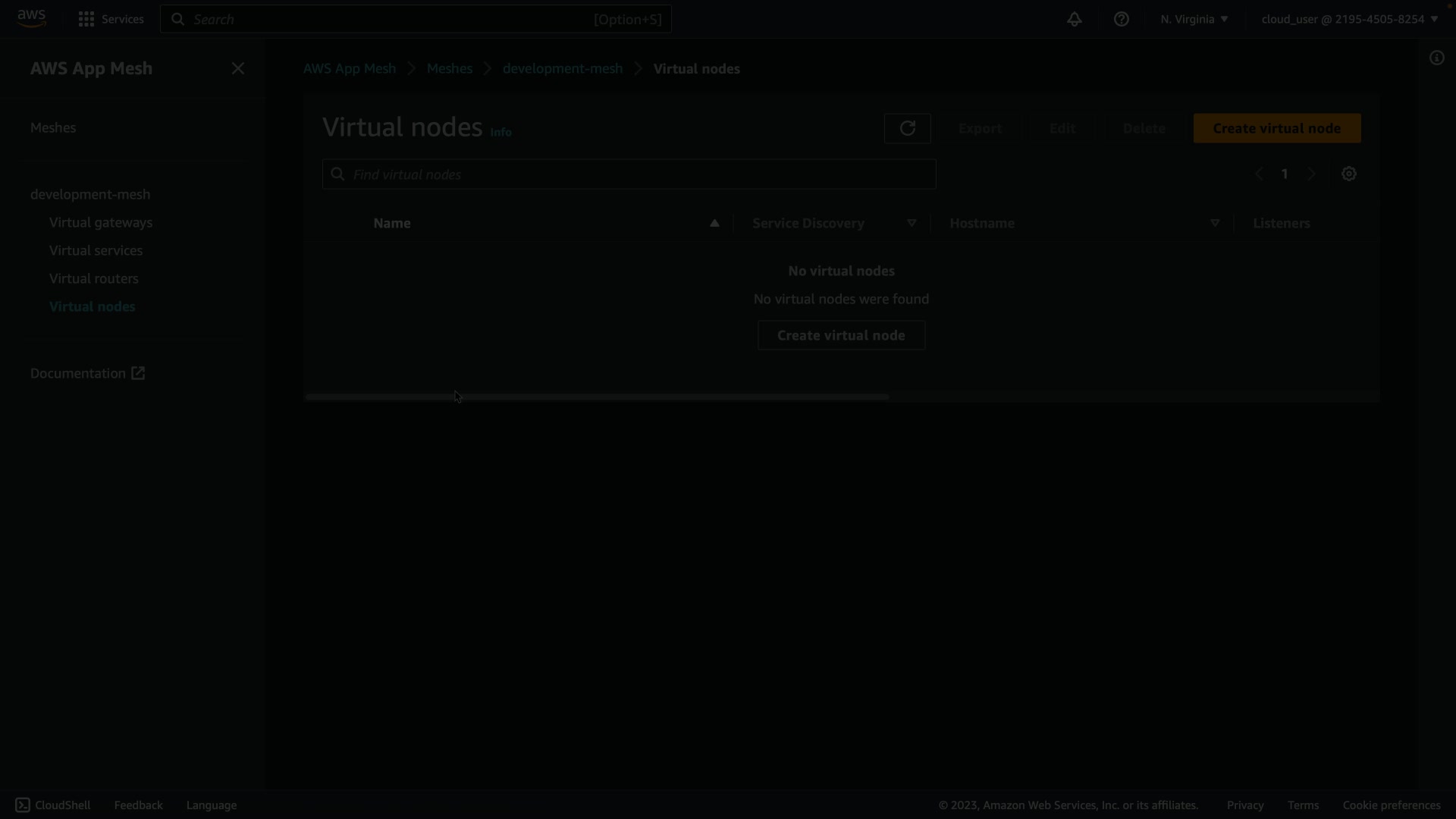This screenshot has height=819, width=1456.
Task: Go to Virtual gateways in sidebar
Action: (x=101, y=222)
